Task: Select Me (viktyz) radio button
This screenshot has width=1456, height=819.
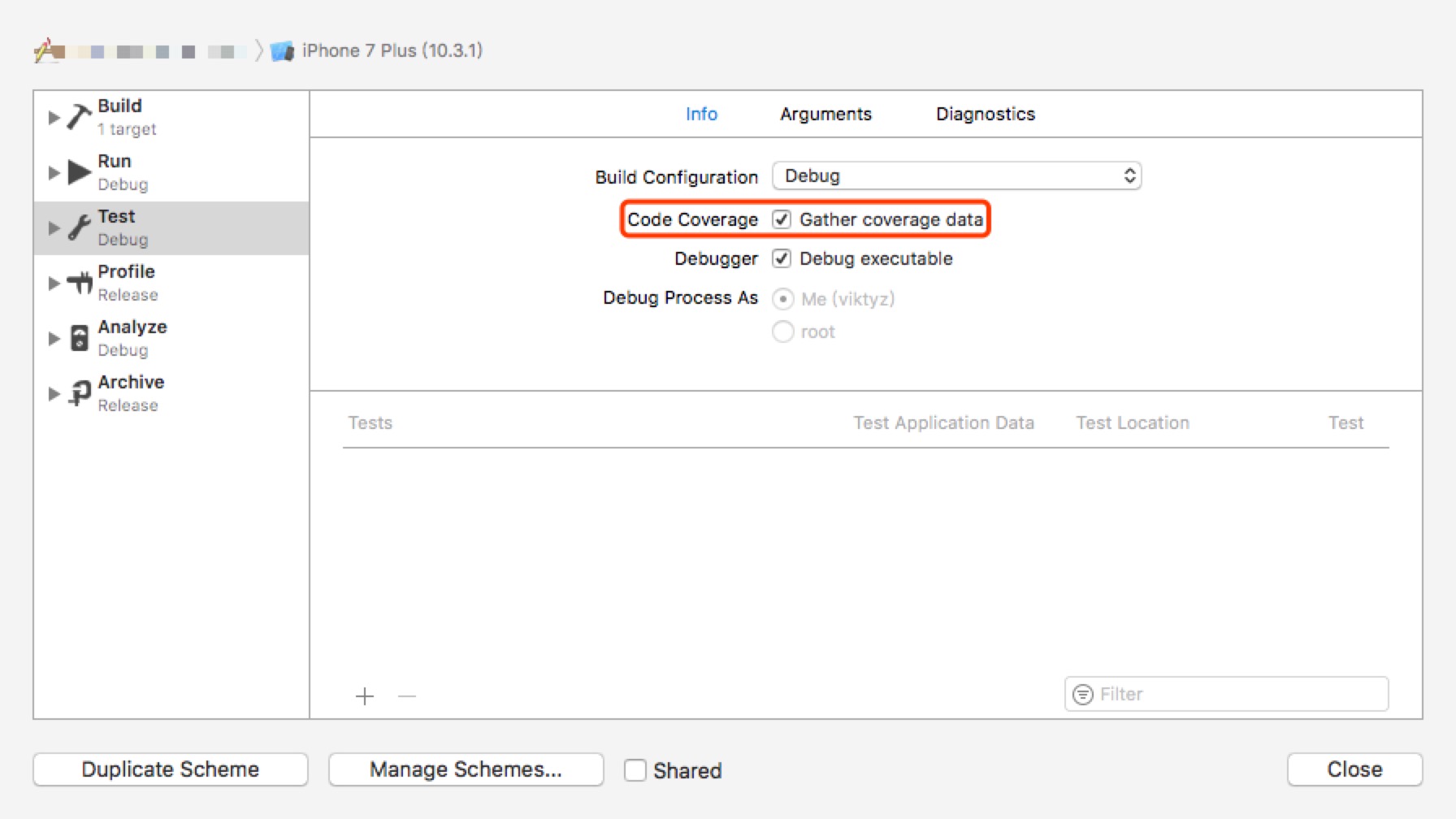Action: point(782,299)
